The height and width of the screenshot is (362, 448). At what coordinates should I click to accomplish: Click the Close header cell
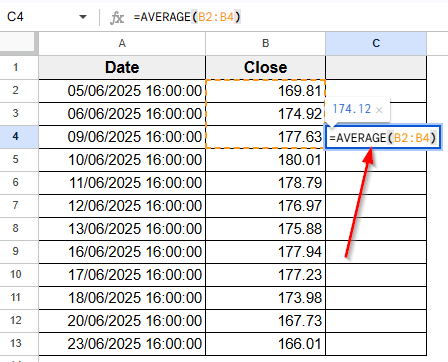tap(265, 68)
